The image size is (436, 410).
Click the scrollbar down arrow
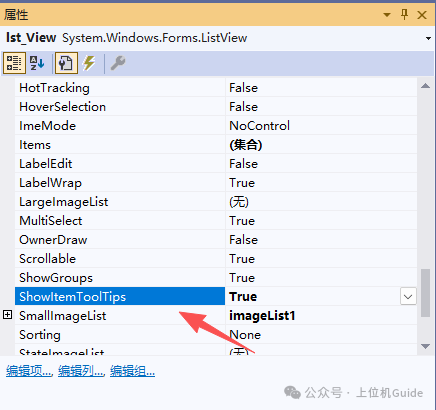[x=425, y=346]
